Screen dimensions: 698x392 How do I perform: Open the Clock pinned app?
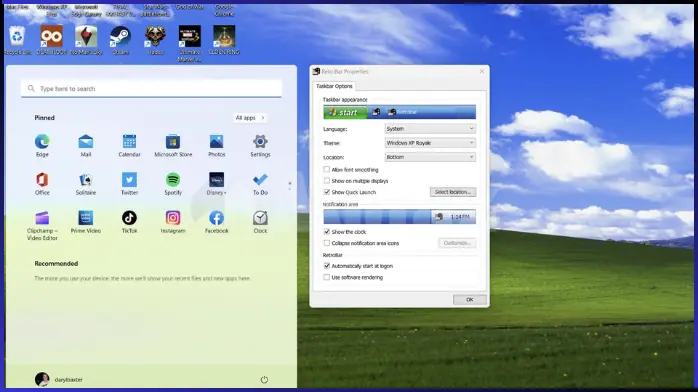pyautogui.click(x=260, y=222)
